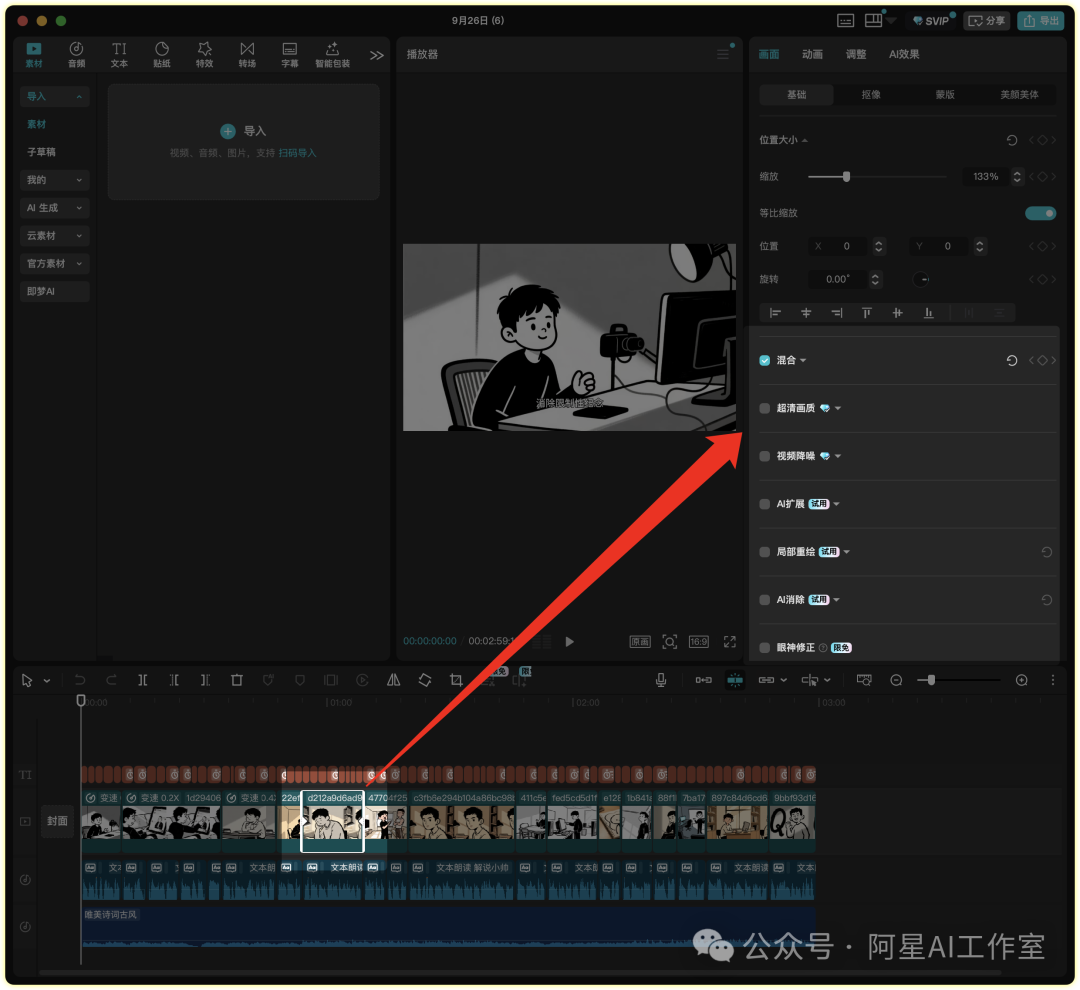1080x990 pixels.
Task: Enable the 局部重绘 checkbox
Action: [x=765, y=552]
